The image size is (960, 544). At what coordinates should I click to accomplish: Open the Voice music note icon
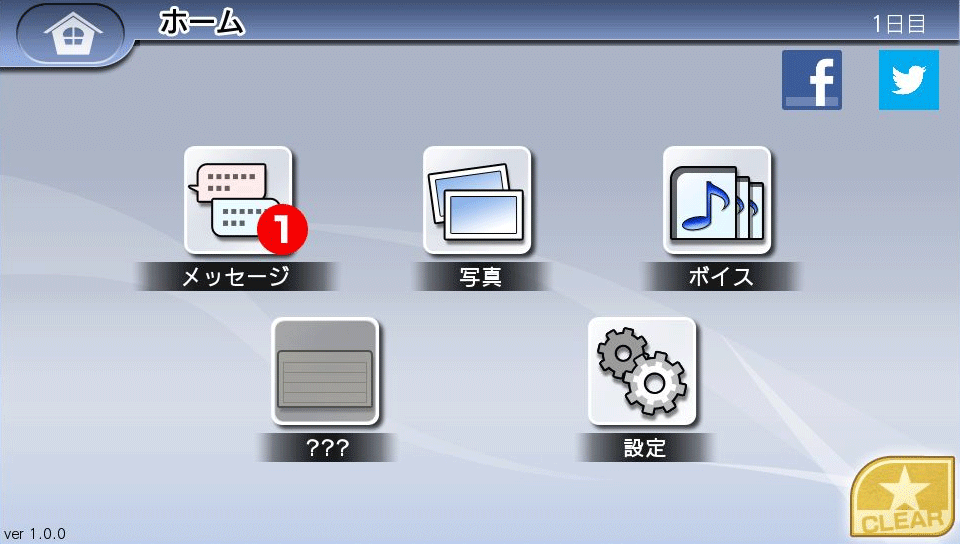[717, 200]
